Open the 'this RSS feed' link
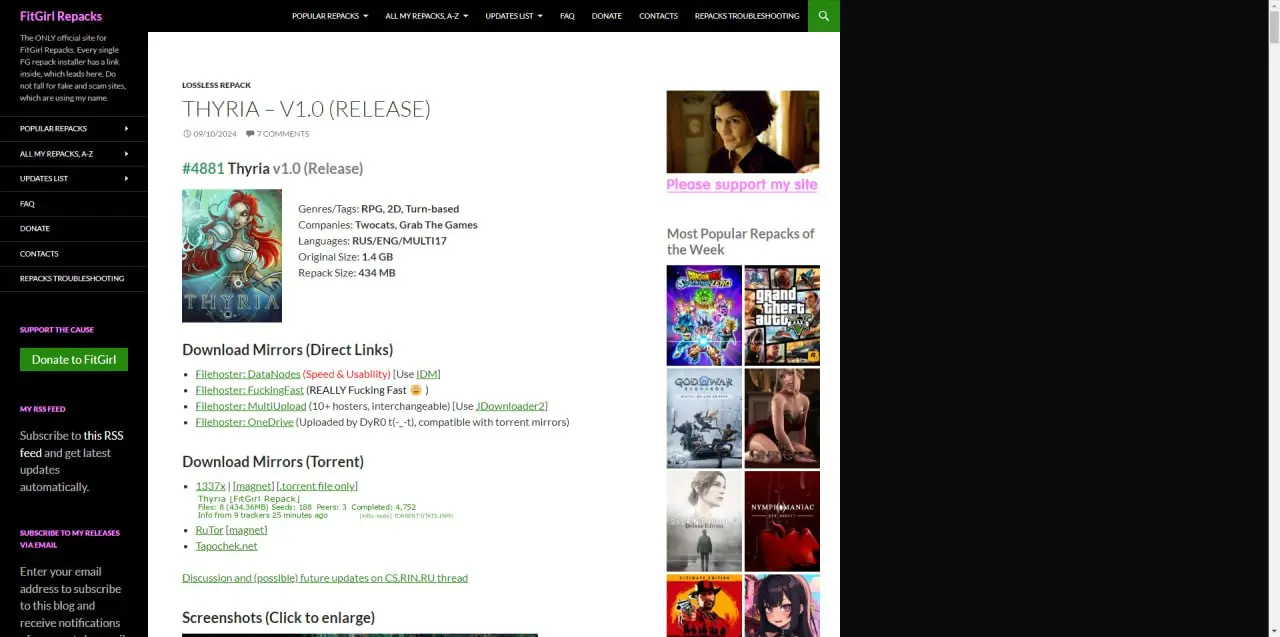The width and height of the screenshot is (1280, 637). (71, 444)
